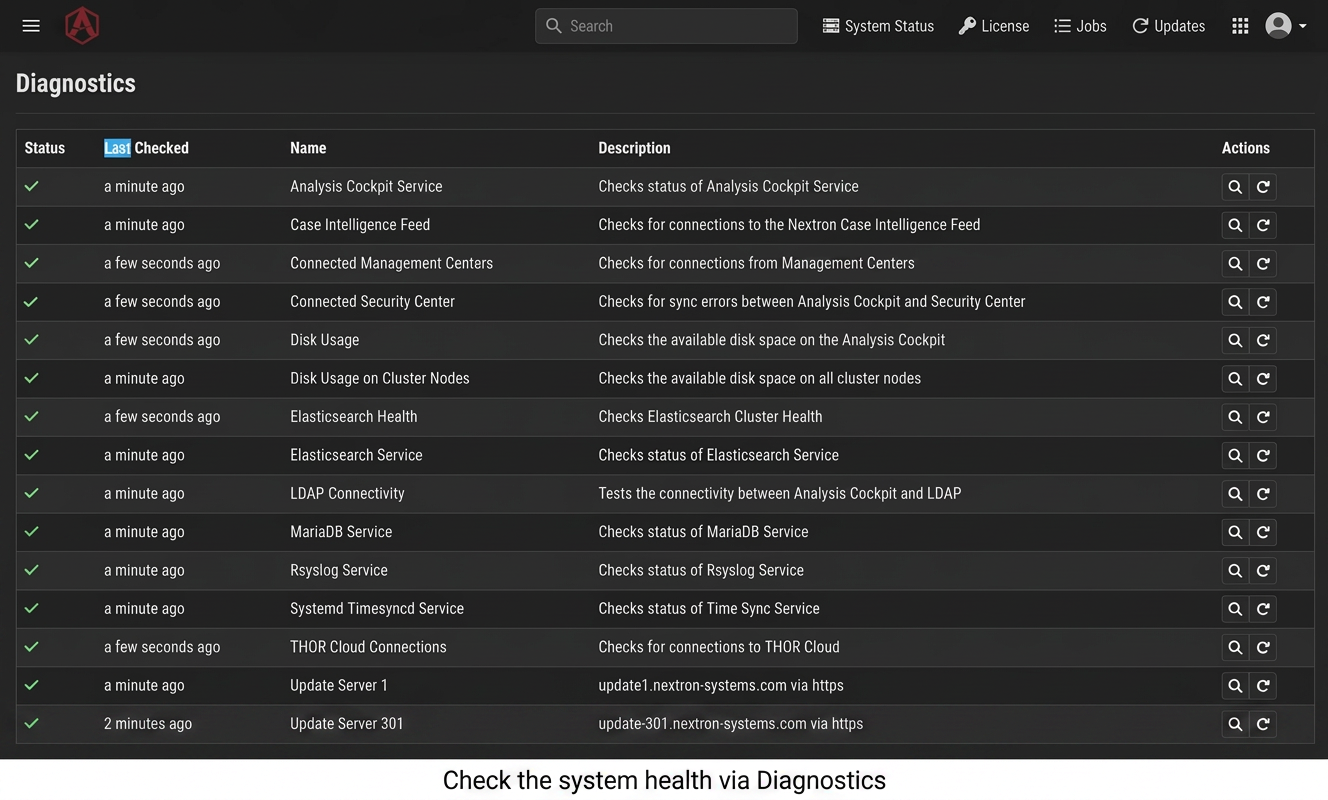The image size is (1328, 800).
Task: Sort by Description column header
Action: [x=634, y=148]
